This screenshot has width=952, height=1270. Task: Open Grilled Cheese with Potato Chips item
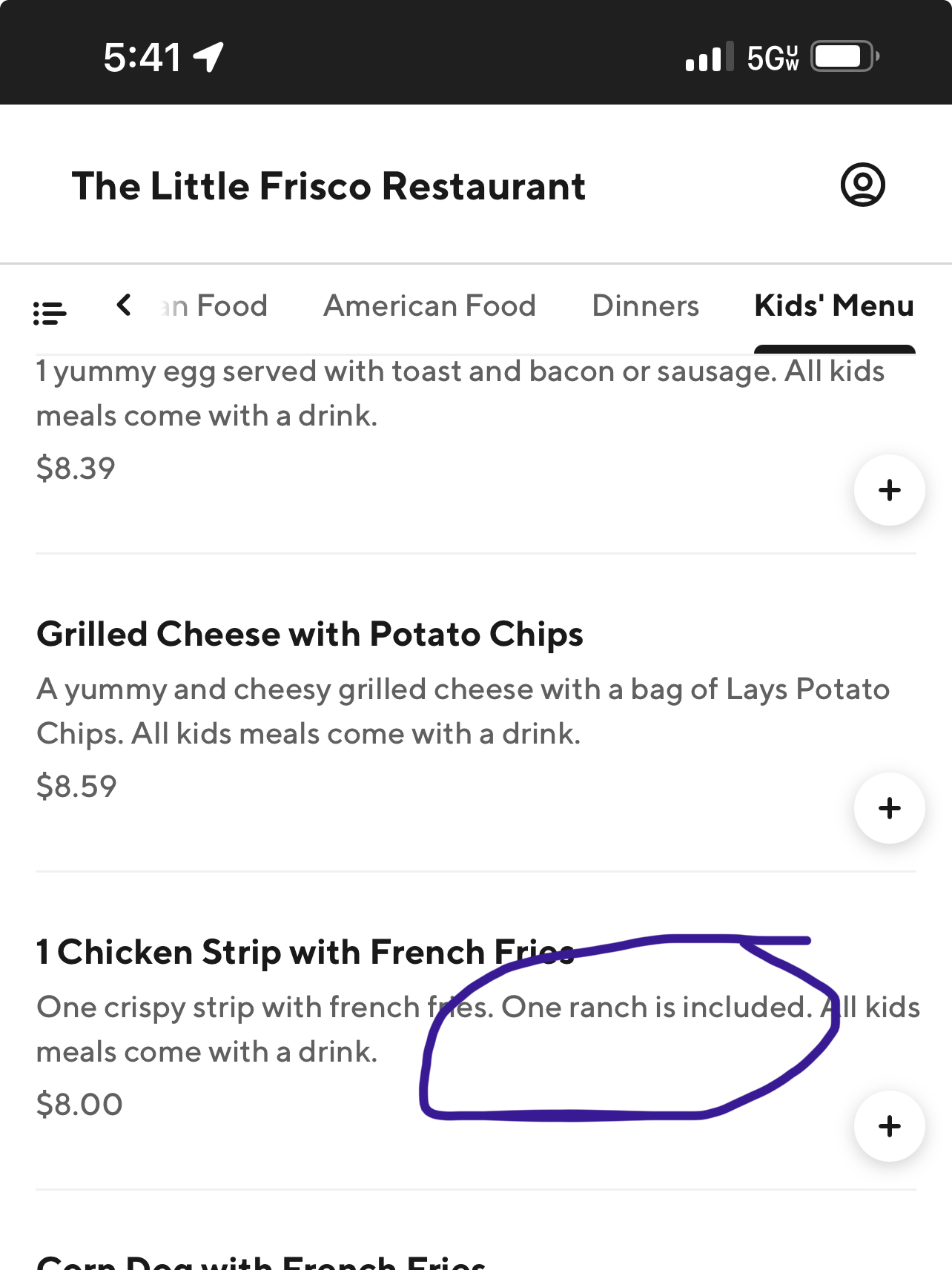pyautogui.click(x=310, y=635)
